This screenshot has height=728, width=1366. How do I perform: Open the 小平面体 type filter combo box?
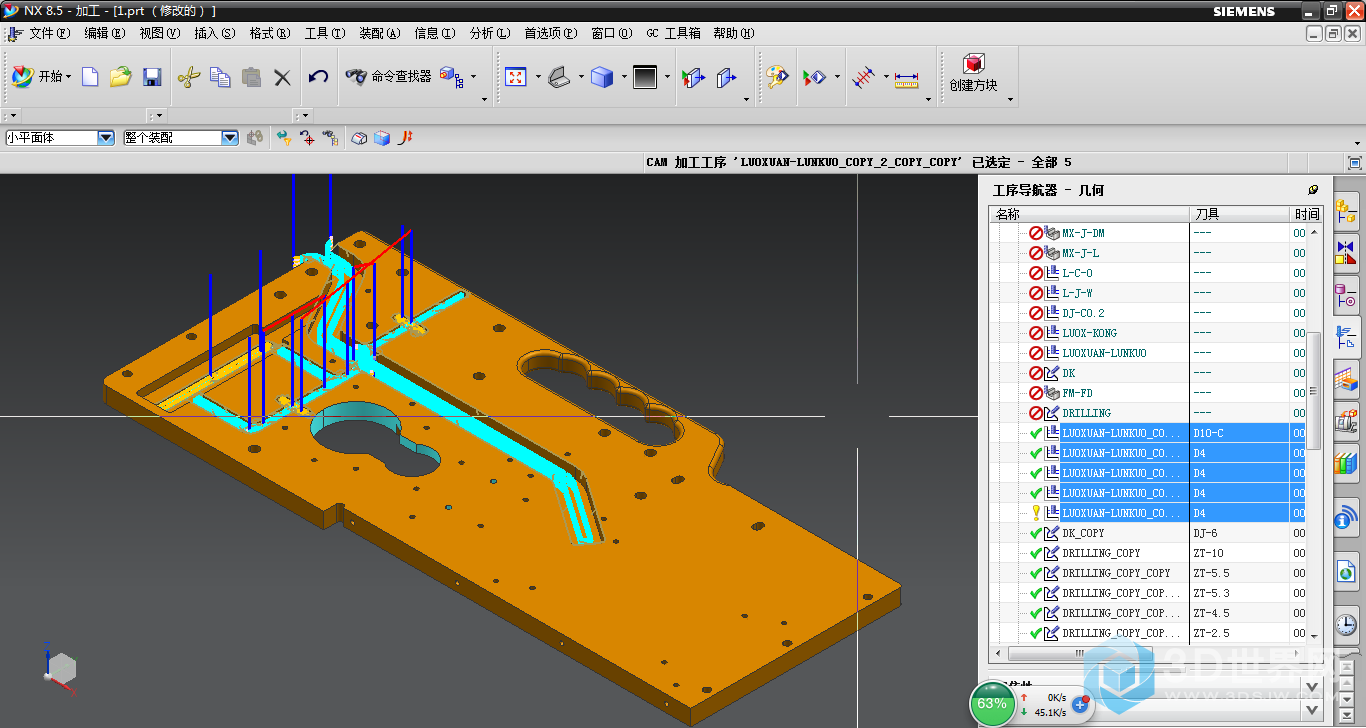(x=60, y=138)
